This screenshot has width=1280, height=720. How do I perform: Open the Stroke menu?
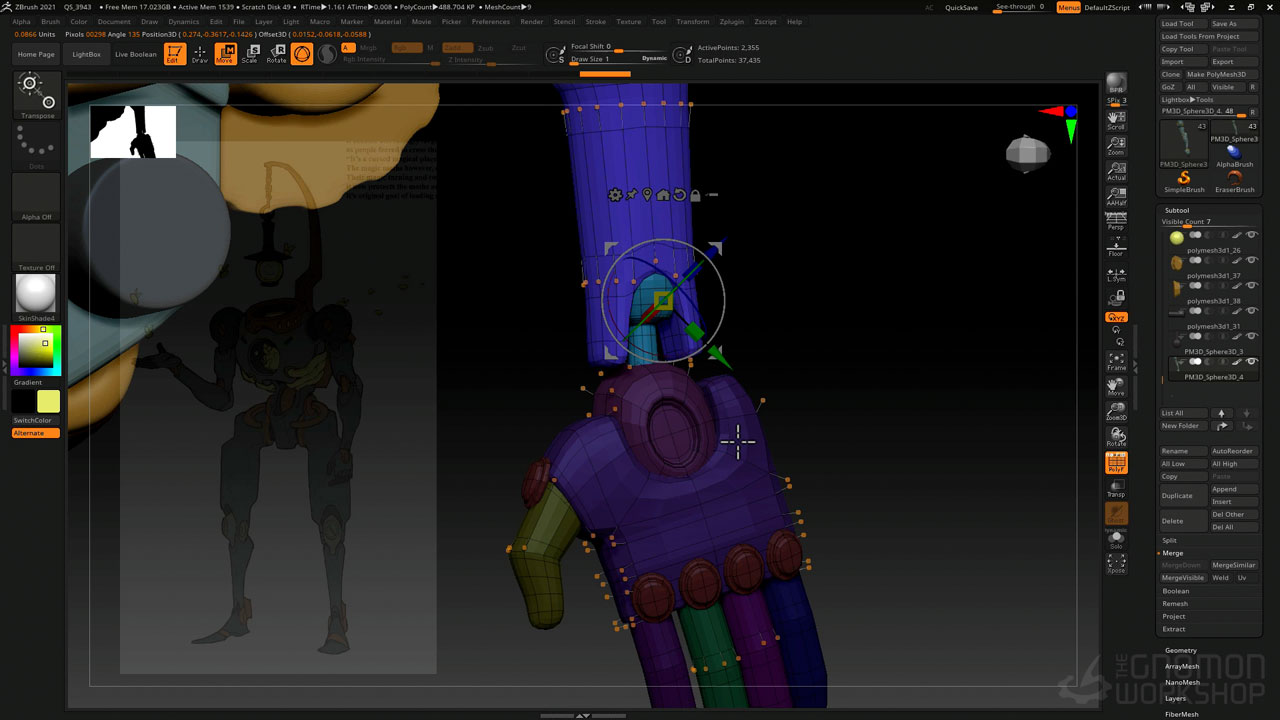coord(595,21)
